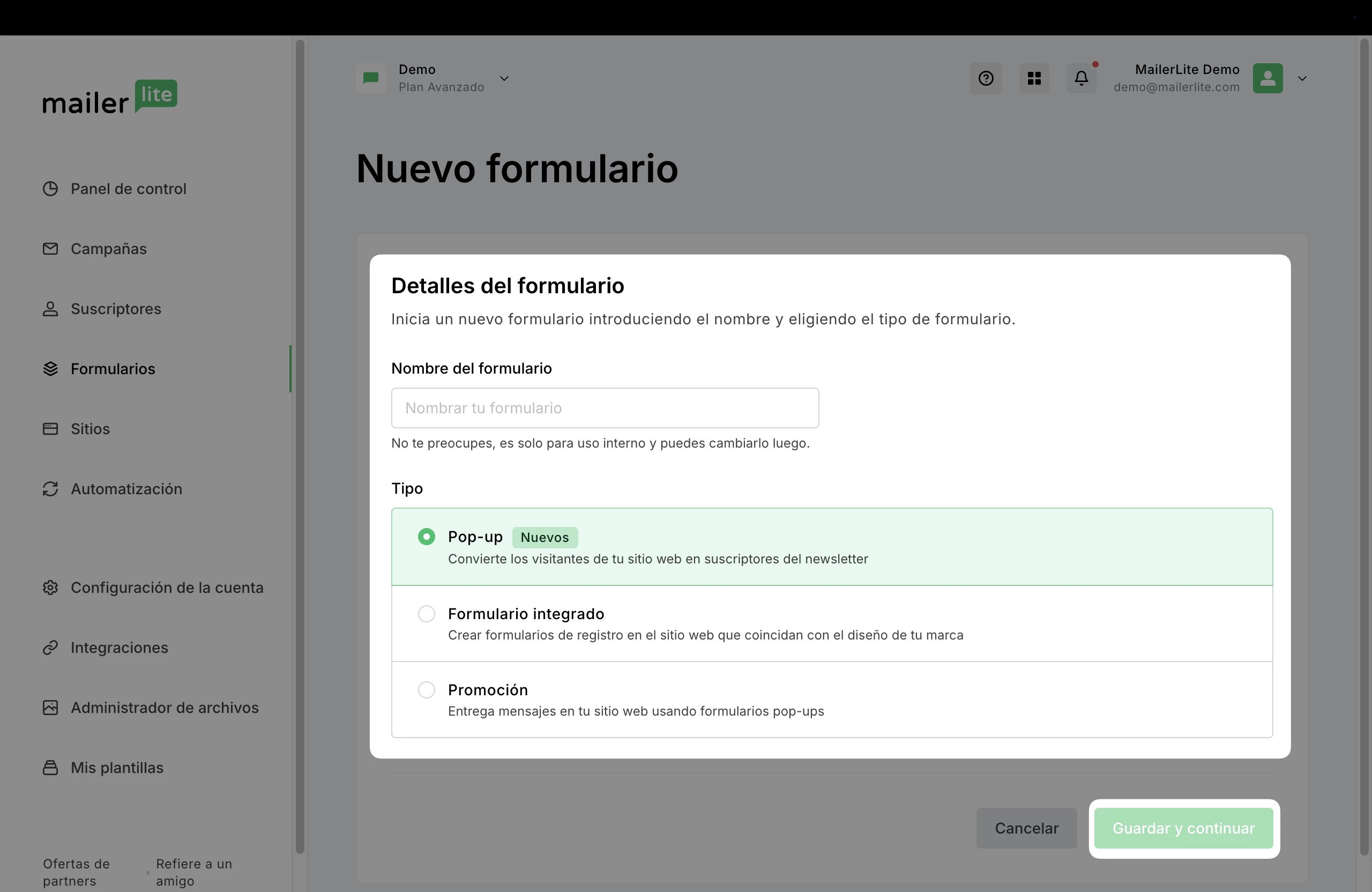Expand the user profile menu chevron

pos(1302,78)
